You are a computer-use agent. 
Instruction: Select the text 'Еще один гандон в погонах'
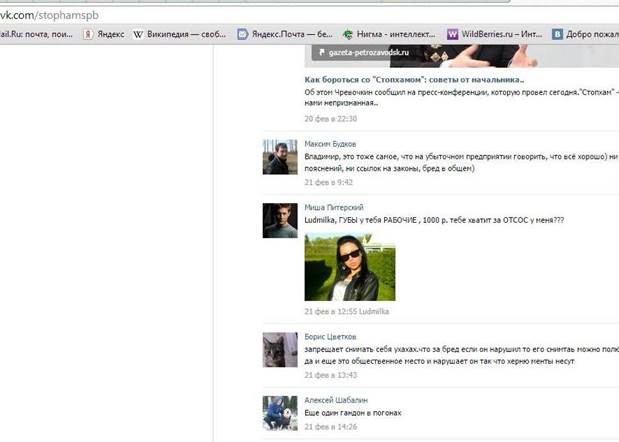pyautogui.click(x=353, y=413)
